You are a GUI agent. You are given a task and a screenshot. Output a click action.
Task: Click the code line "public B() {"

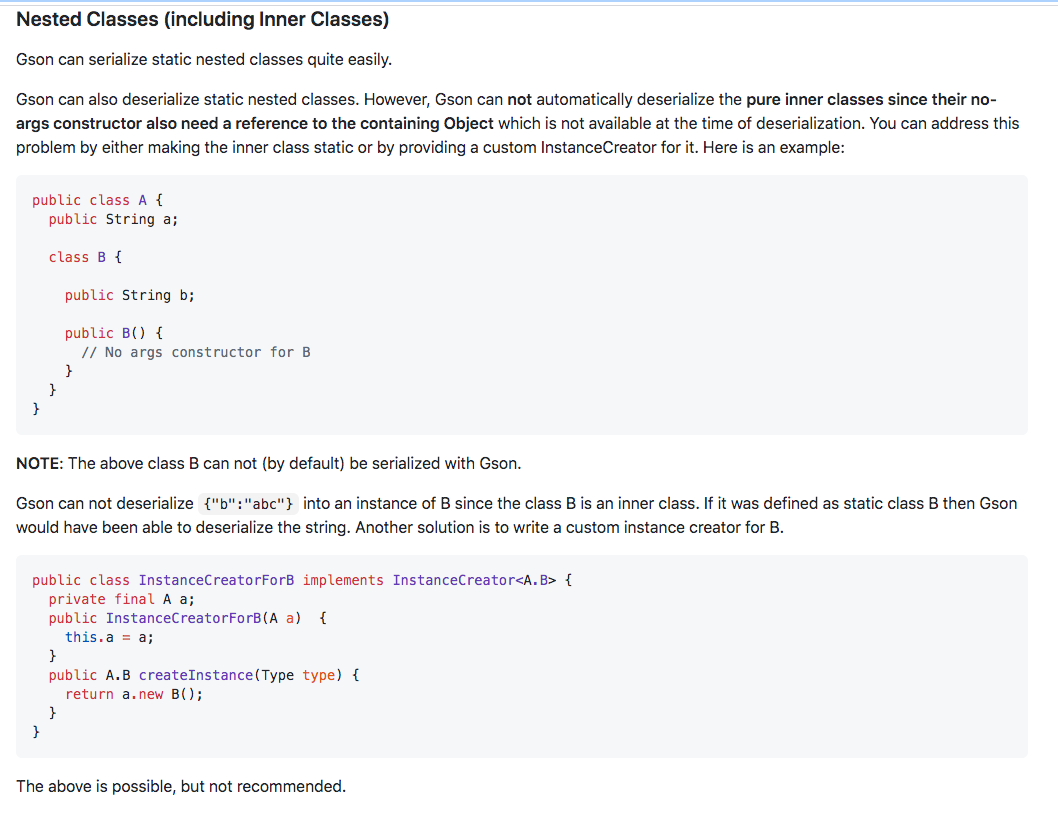coord(113,333)
